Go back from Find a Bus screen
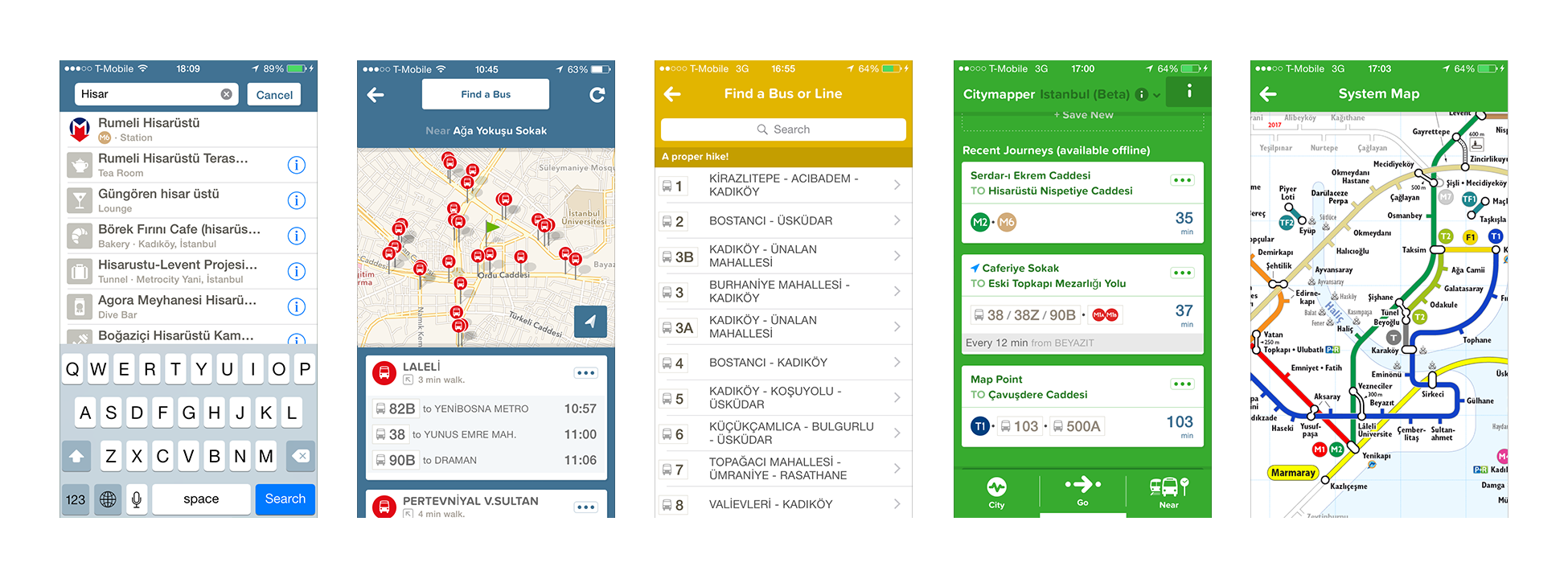Image resolution: width=1568 pixels, height=579 pixels. tap(376, 95)
